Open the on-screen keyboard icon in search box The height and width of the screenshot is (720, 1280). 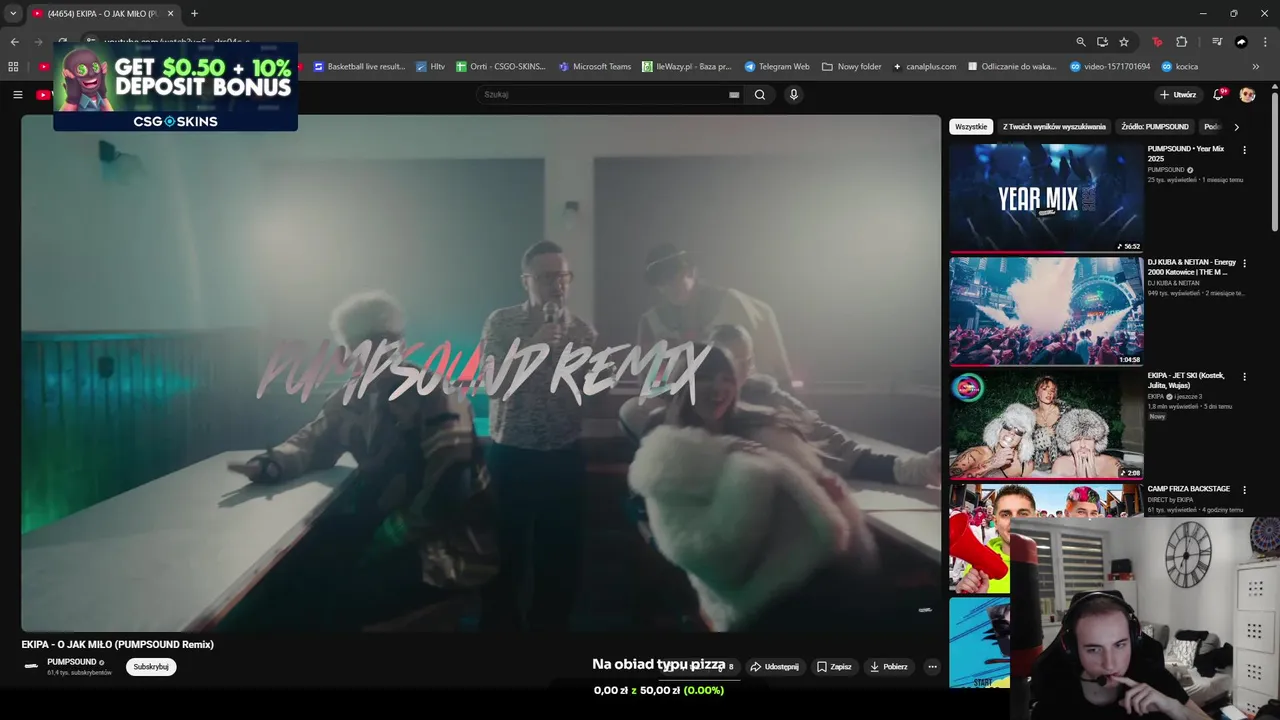pyautogui.click(x=734, y=95)
